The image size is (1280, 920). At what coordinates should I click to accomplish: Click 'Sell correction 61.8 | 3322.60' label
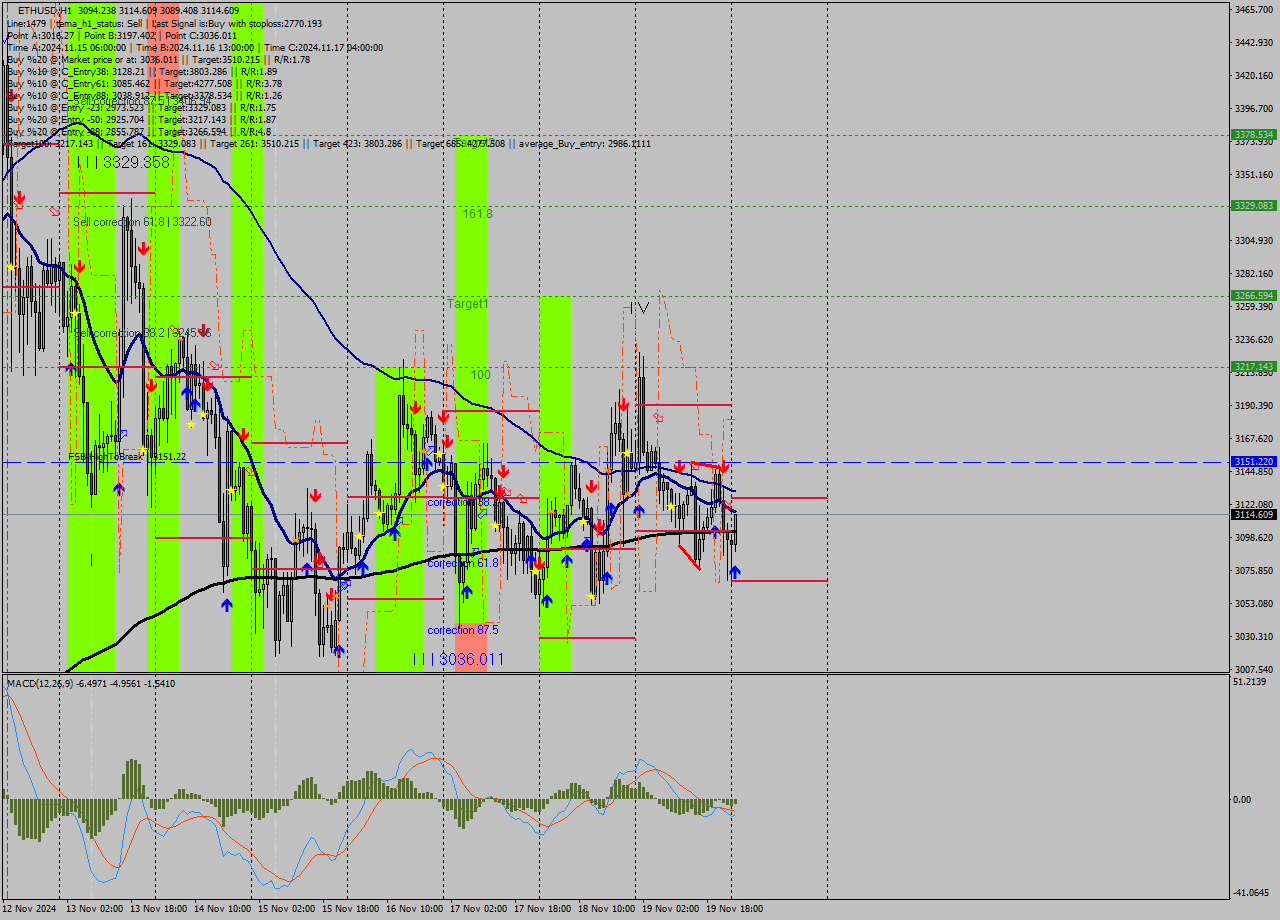pyautogui.click(x=142, y=221)
